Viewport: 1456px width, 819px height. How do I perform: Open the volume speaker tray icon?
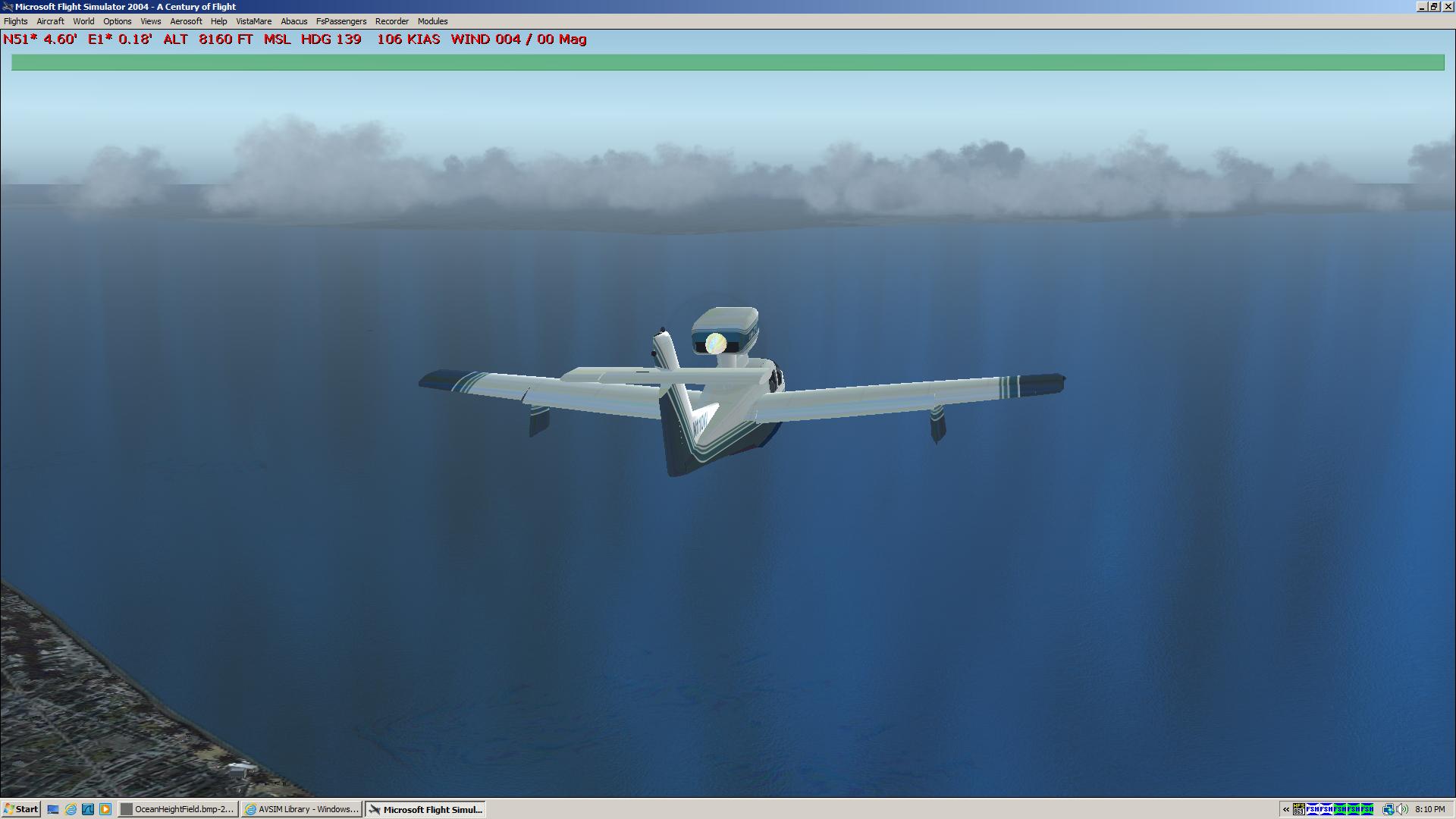pyautogui.click(x=1402, y=809)
